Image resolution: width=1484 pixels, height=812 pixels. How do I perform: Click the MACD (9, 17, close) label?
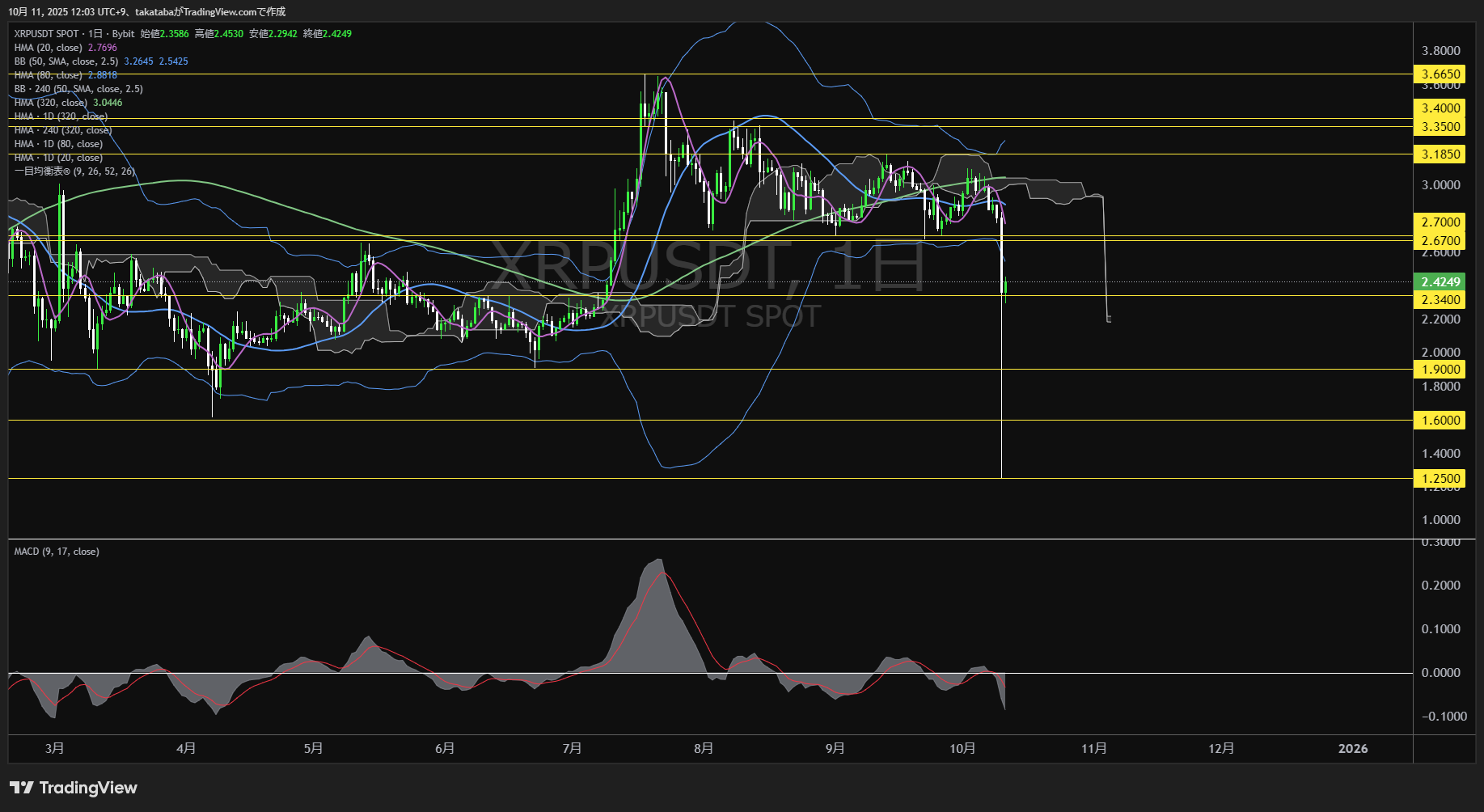(57, 552)
